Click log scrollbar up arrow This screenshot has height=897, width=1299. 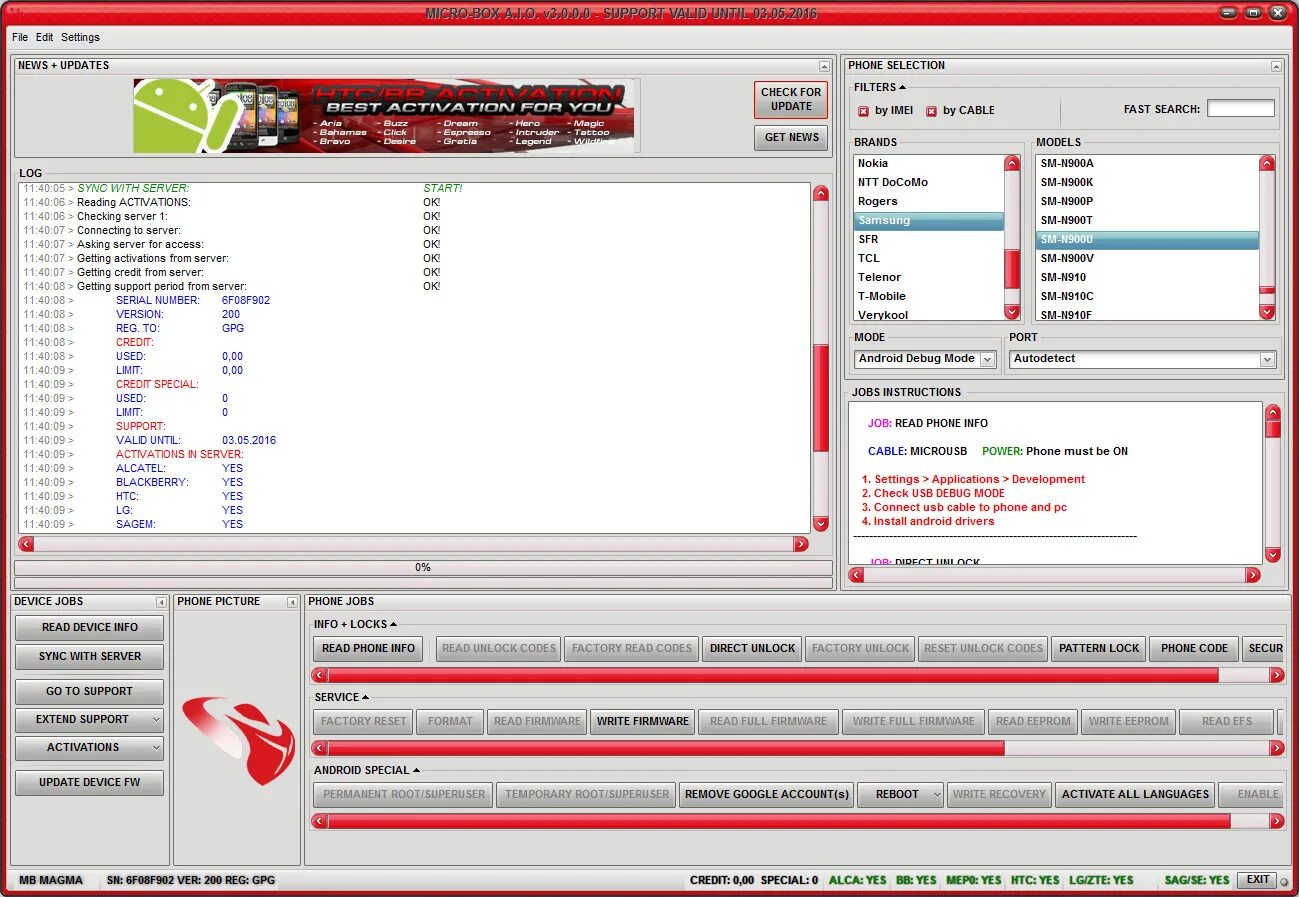click(821, 193)
